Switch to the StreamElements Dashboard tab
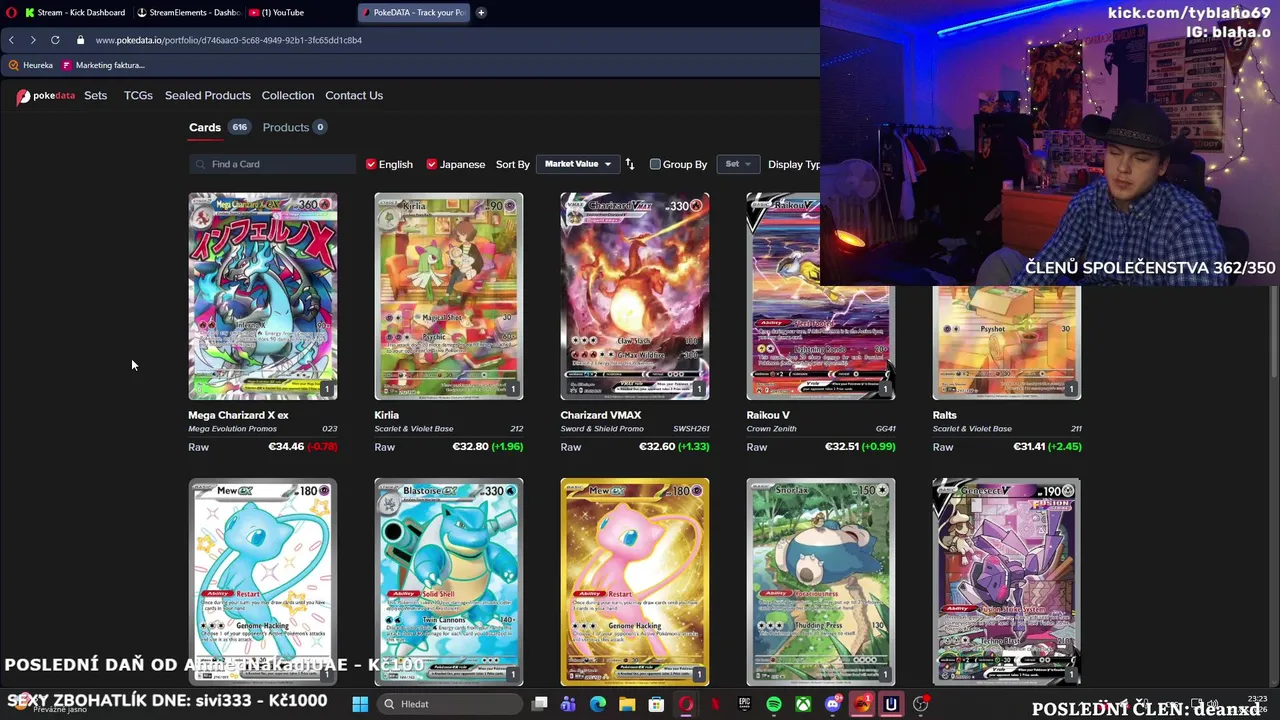 (x=188, y=12)
